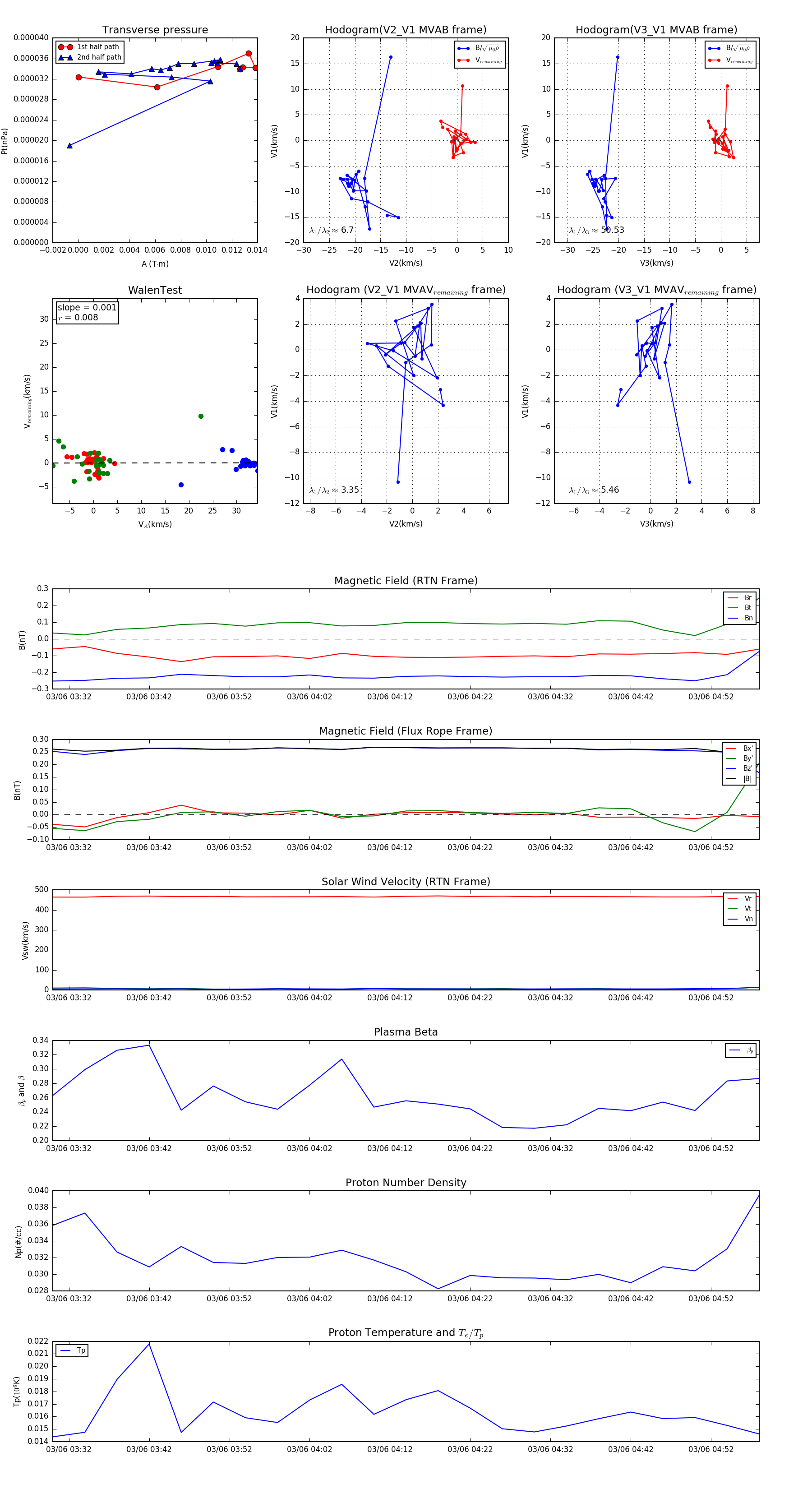Click the "Proton Temperature and Te/Tp" title
The height and width of the screenshot is (1489, 812).
pyautogui.click(x=406, y=1333)
